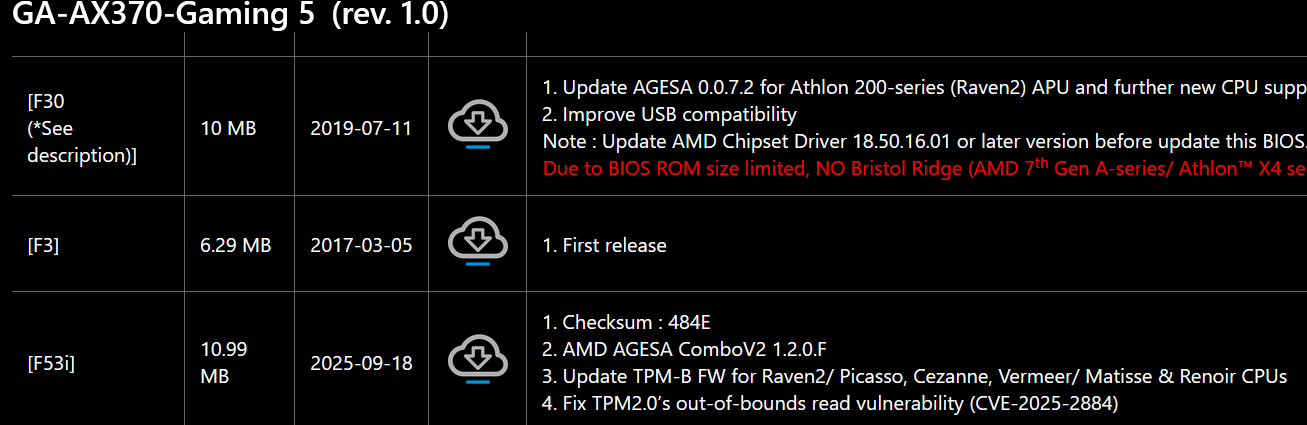The width and height of the screenshot is (1307, 425).
Task: Click the 2017-03-05 release date
Action: pos(361,245)
